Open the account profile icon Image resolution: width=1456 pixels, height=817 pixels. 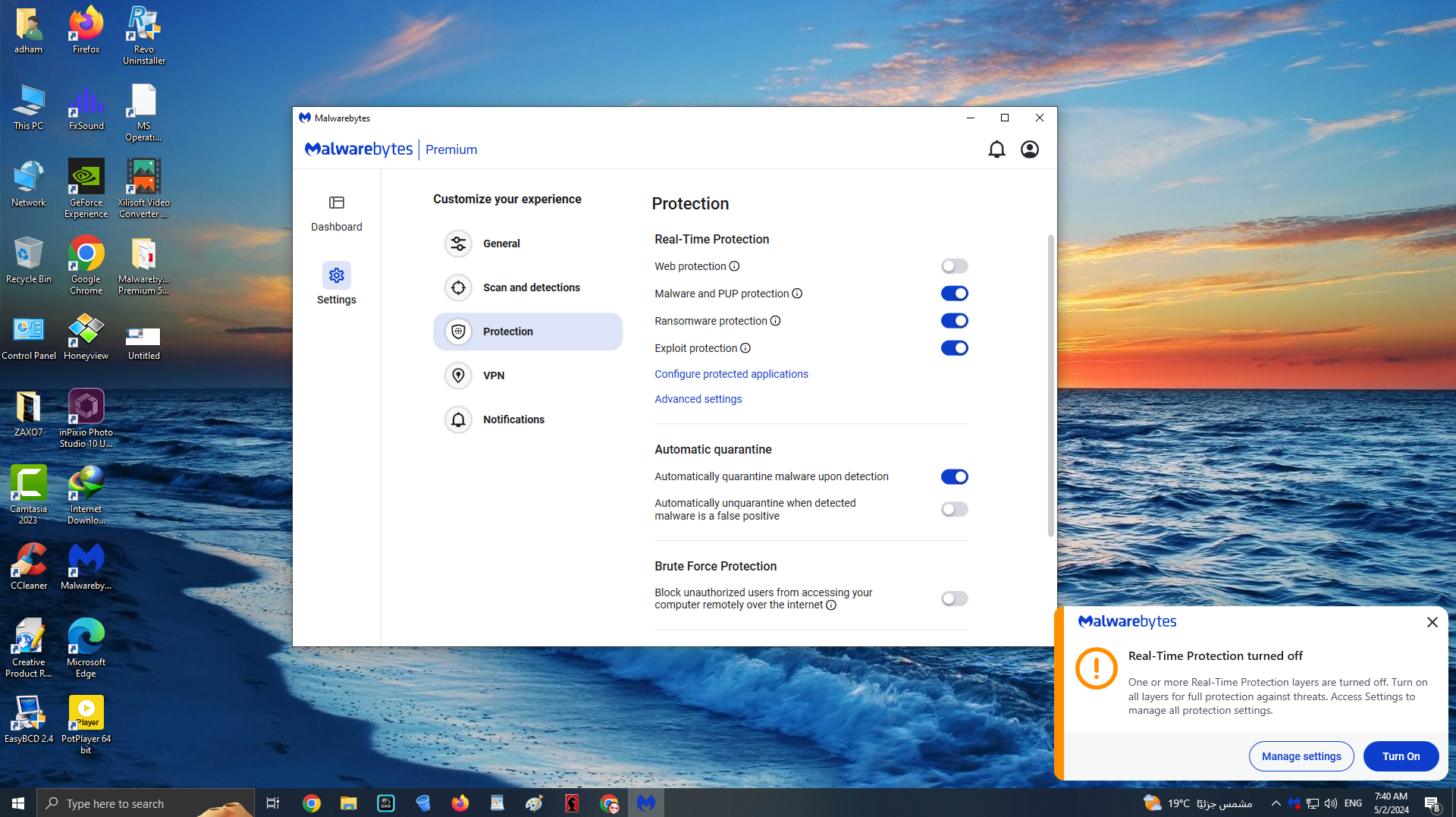1030,149
